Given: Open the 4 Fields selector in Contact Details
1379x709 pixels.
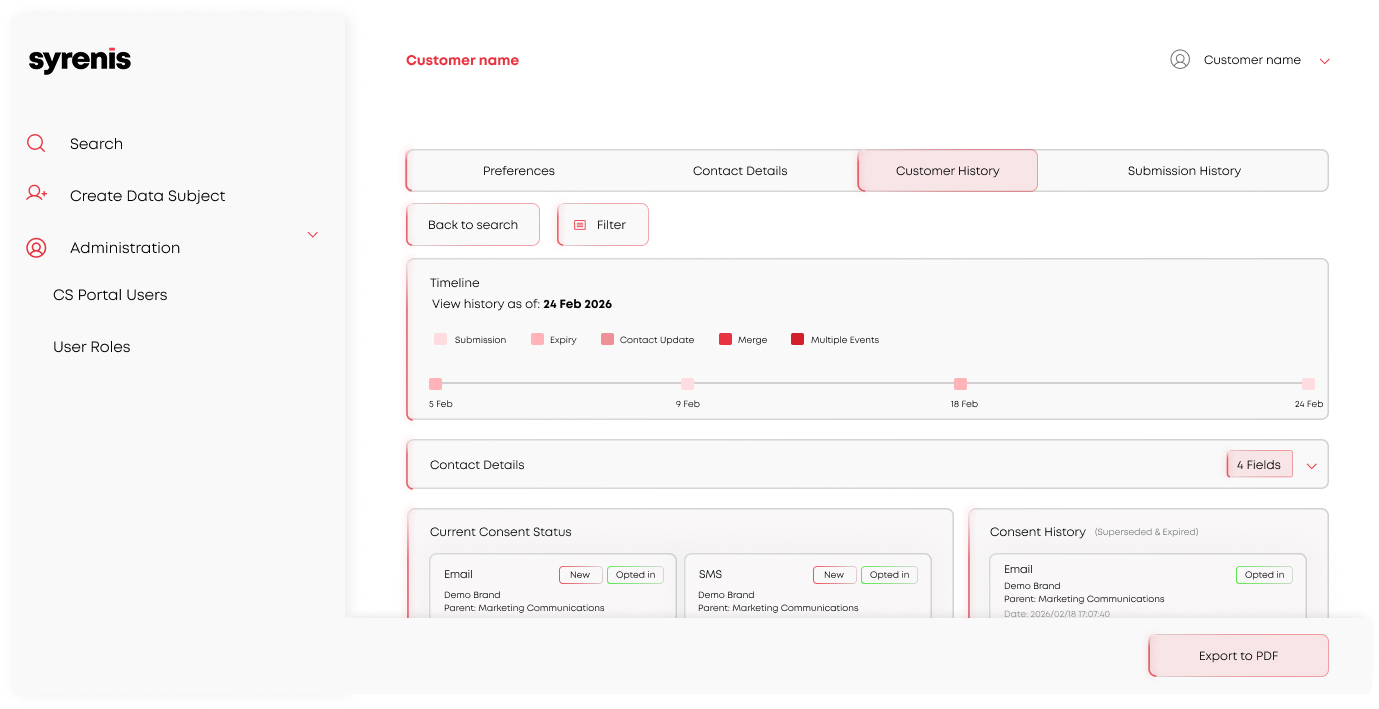Looking at the screenshot, I should pyautogui.click(x=1259, y=464).
